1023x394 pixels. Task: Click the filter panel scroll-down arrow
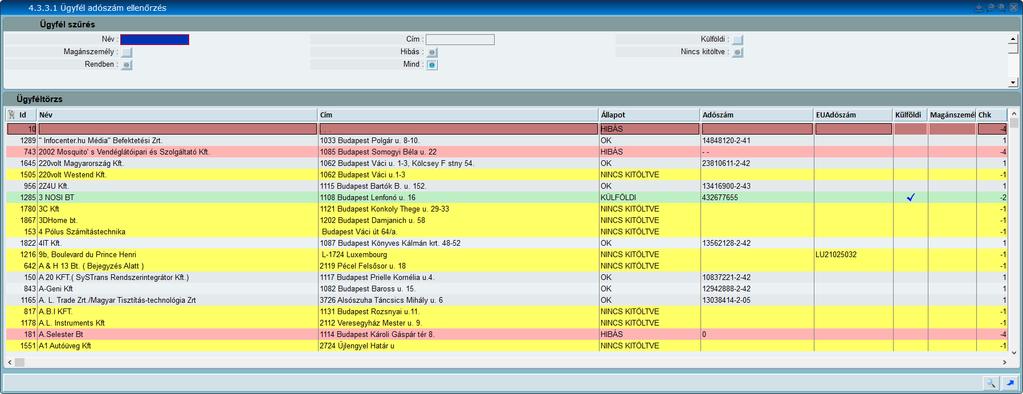pyautogui.click(x=1013, y=82)
